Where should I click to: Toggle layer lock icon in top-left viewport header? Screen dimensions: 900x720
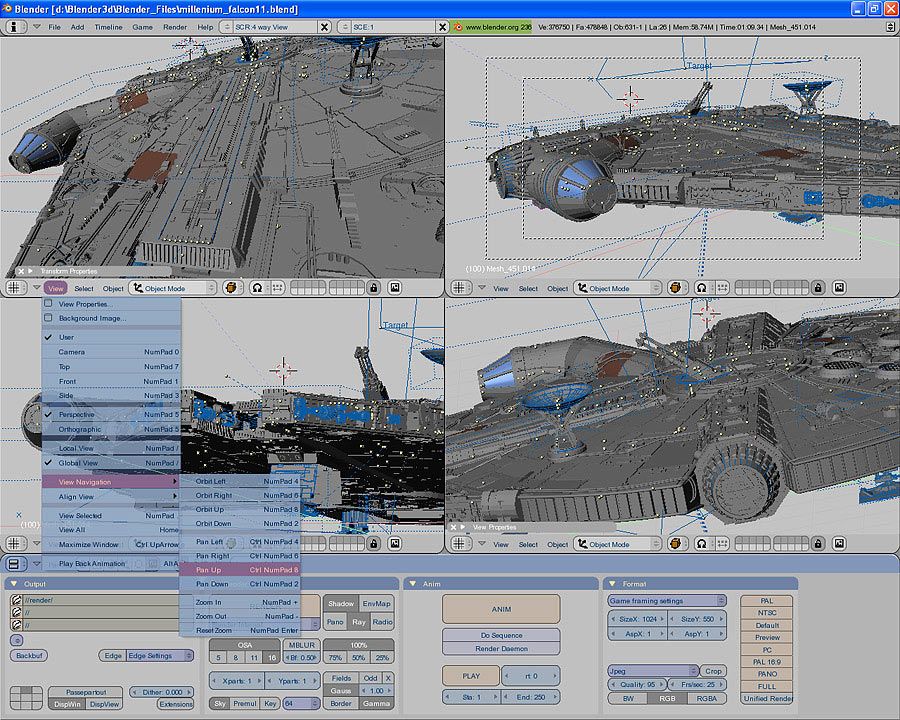(x=374, y=288)
